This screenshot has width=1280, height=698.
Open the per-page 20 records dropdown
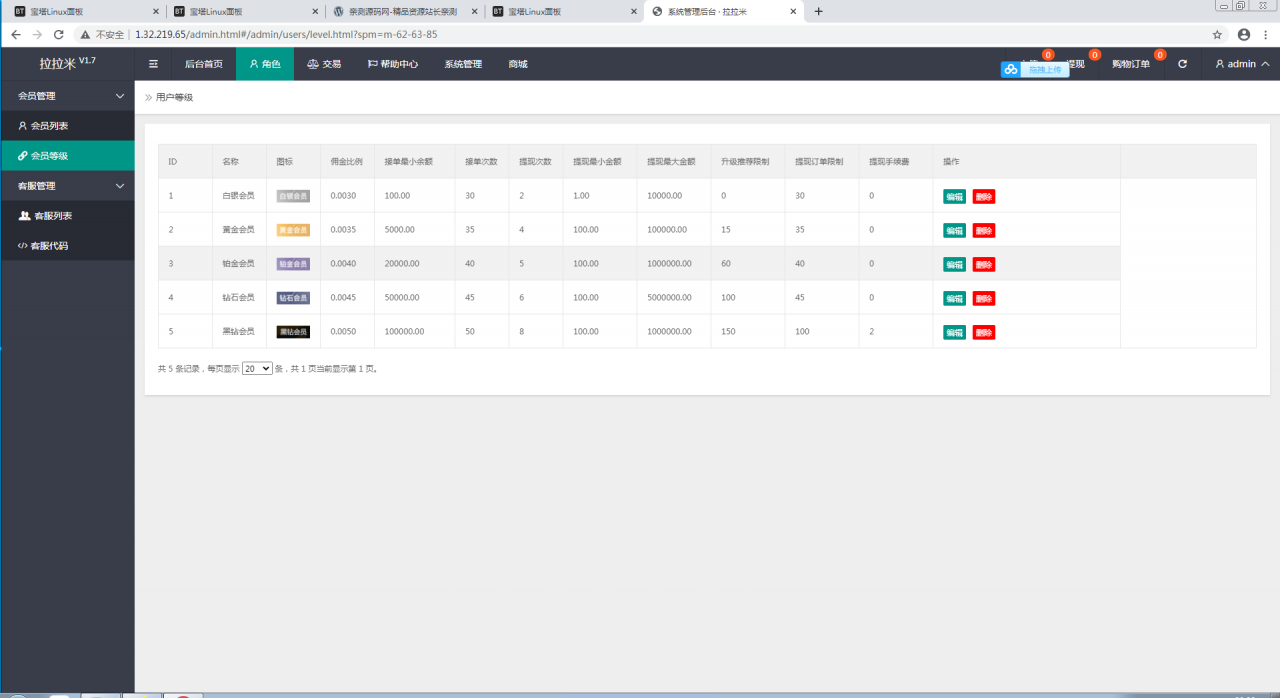tap(257, 368)
